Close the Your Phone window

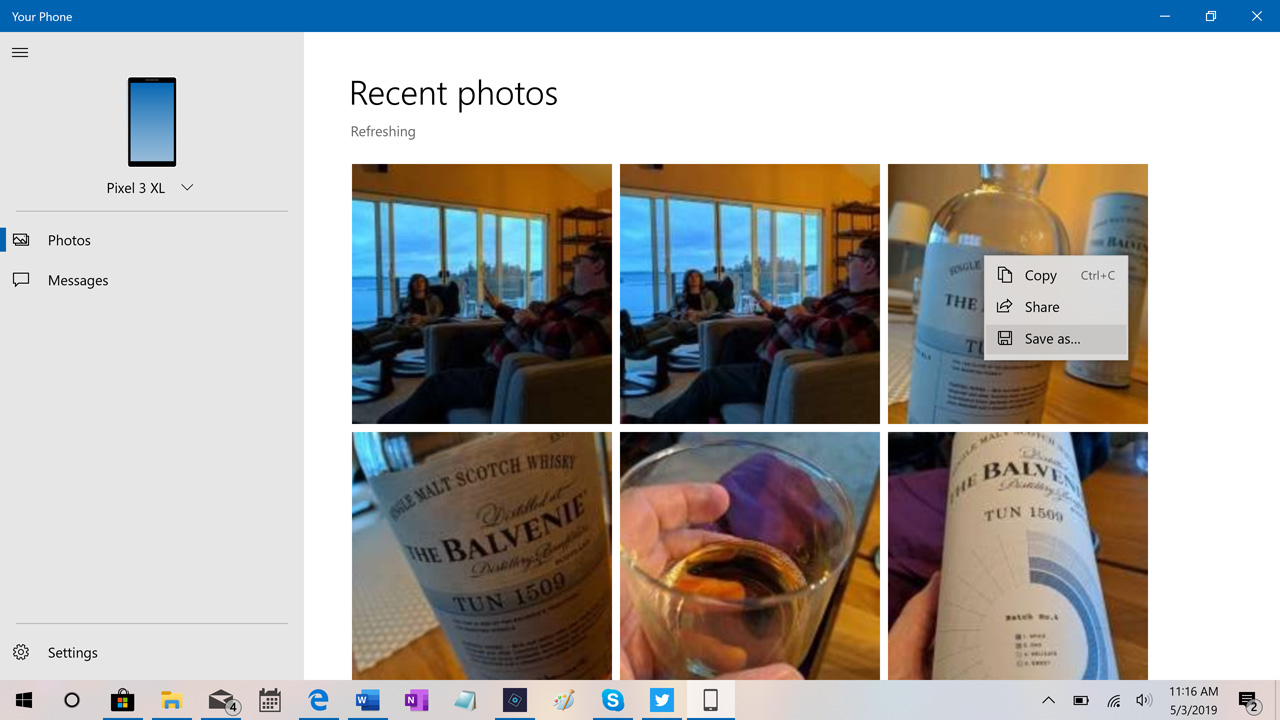(x=1257, y=16)
